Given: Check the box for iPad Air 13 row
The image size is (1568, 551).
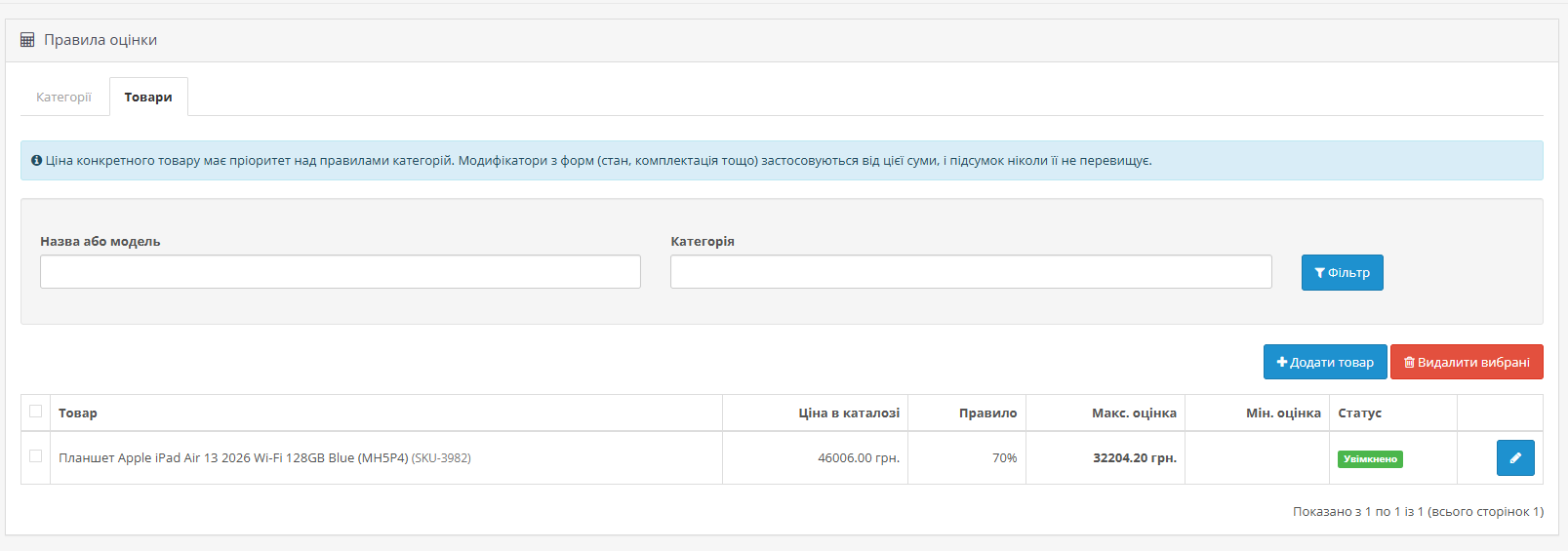Looking at the screenshot, I should click(36, 456).
